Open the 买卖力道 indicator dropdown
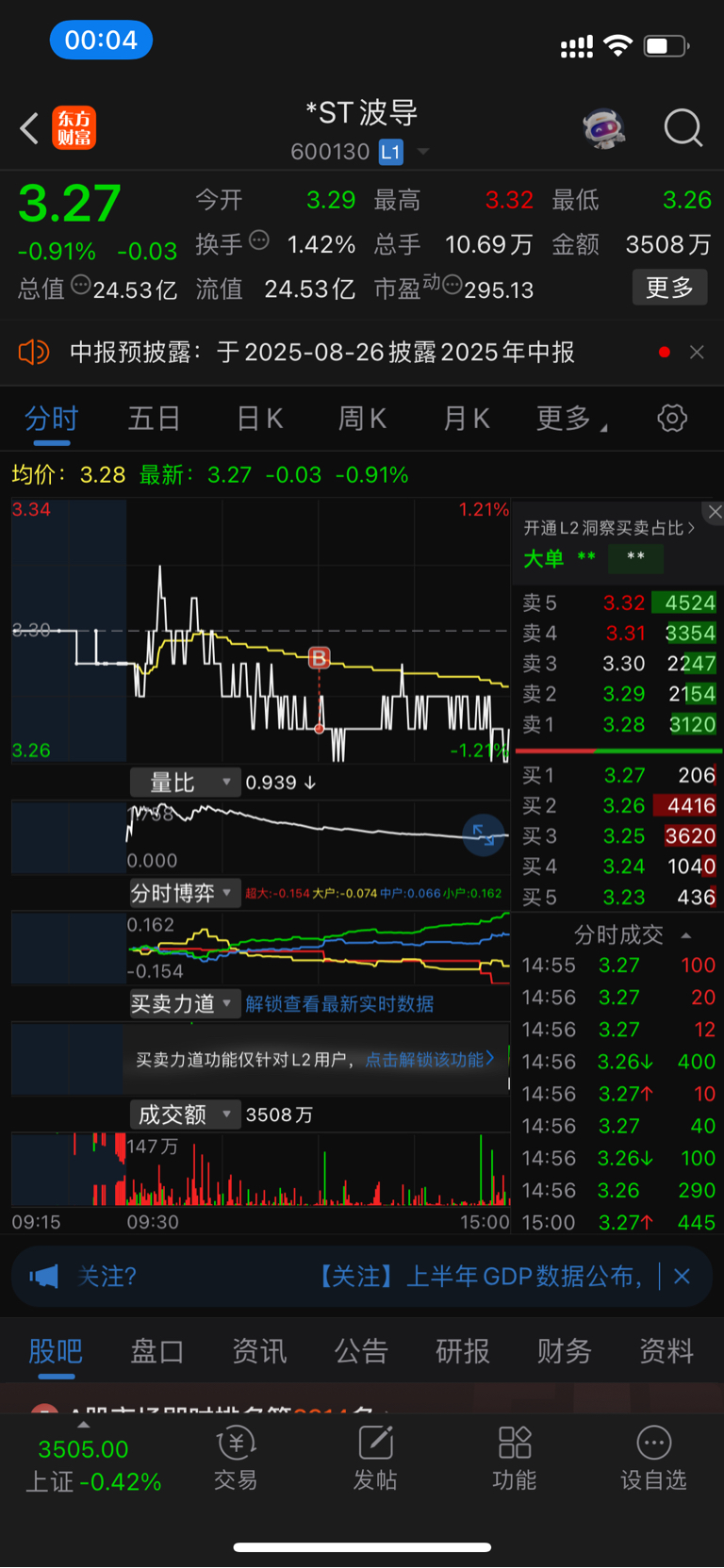The image size is (724, 1568). point(185,1004)
